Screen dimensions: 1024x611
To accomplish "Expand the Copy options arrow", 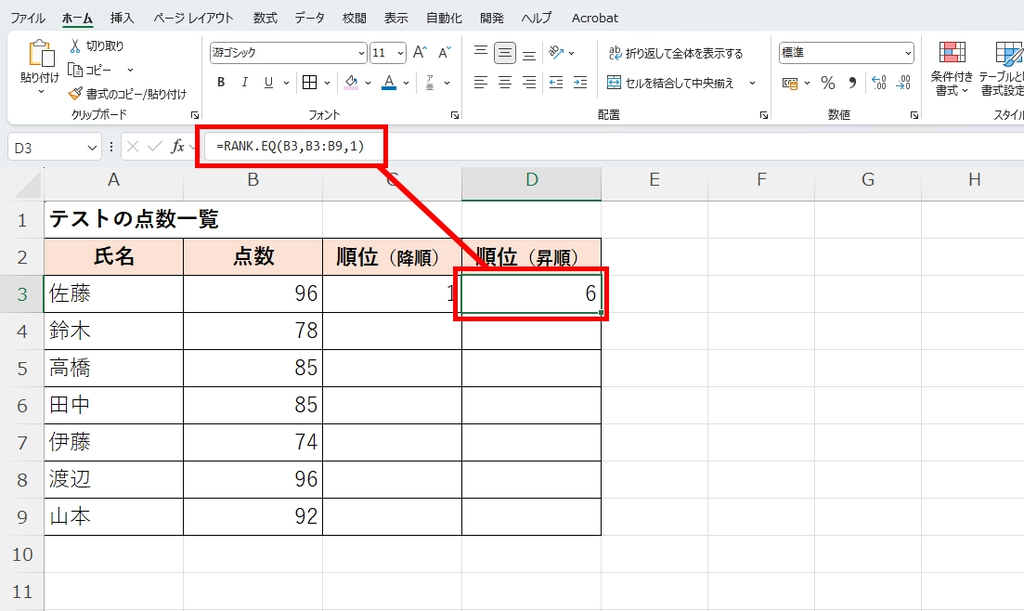I will coord(130,70).
